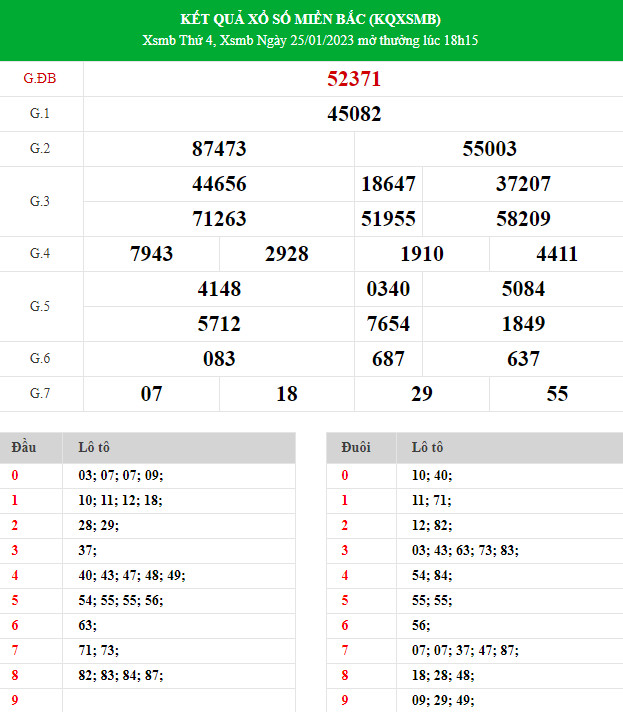Click G.5 number 4148
The height and width of the screenshot is (712, 623).
pyautogui.click(x=219, y=289)
